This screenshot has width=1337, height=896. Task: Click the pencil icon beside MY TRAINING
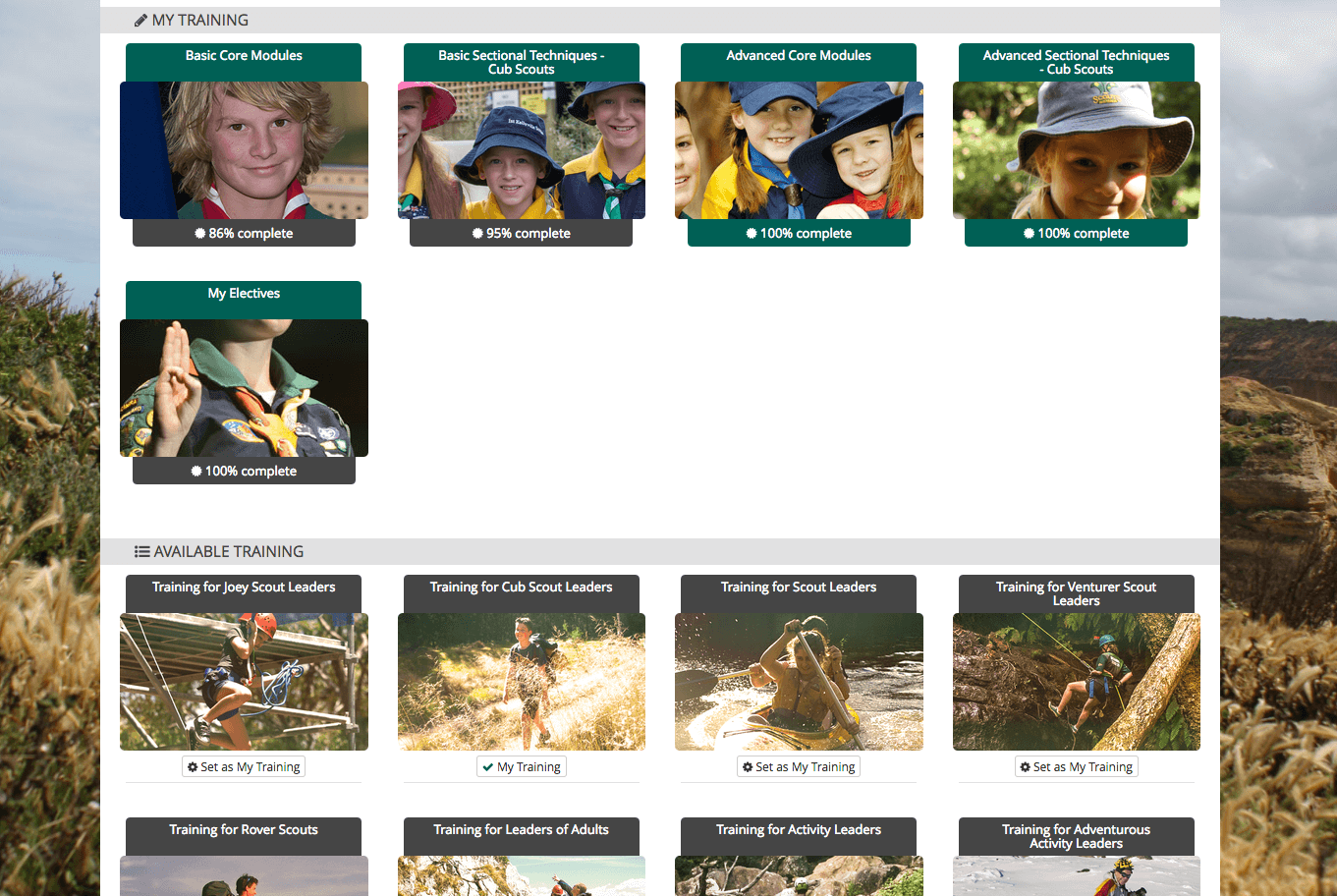140,20
